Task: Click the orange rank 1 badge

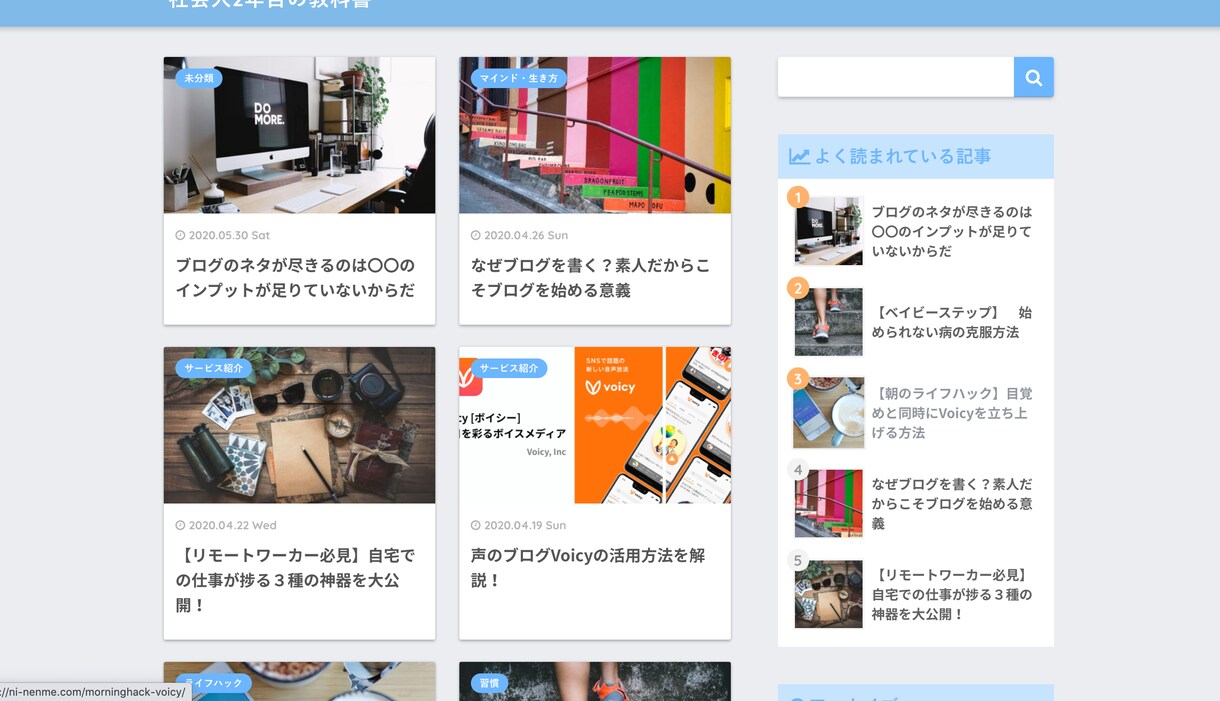Action: click(x=798, y=197)
